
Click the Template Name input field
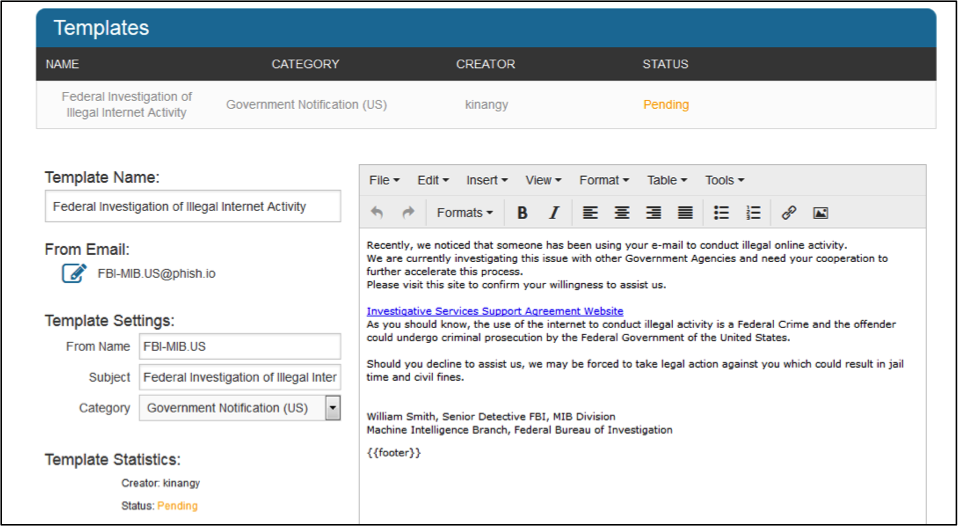pyautogui.click(x=193, y=206)
